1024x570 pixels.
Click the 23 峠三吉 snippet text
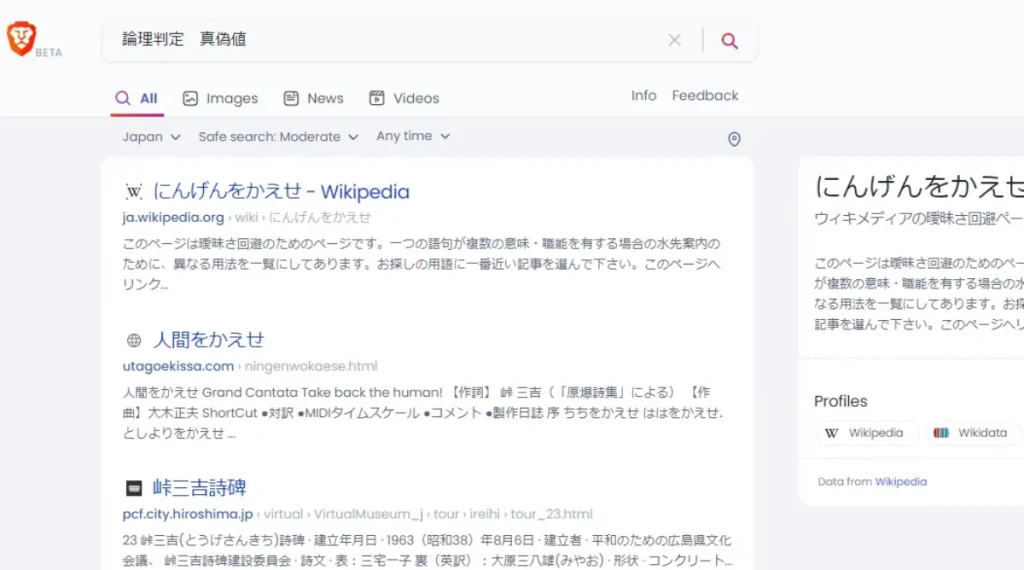pos(427,550)
